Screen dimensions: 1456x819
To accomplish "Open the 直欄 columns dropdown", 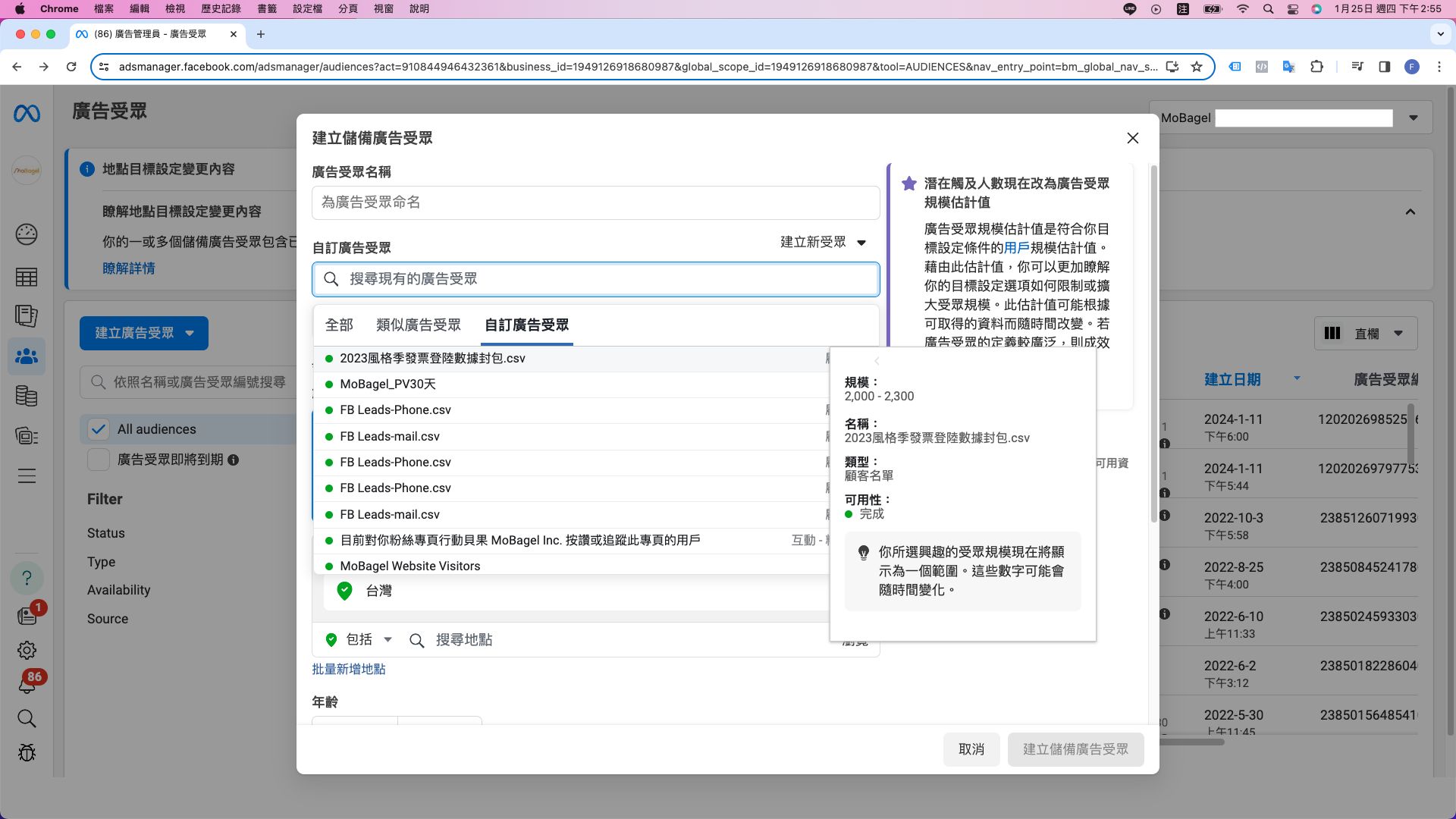I will pos(1365,334).
